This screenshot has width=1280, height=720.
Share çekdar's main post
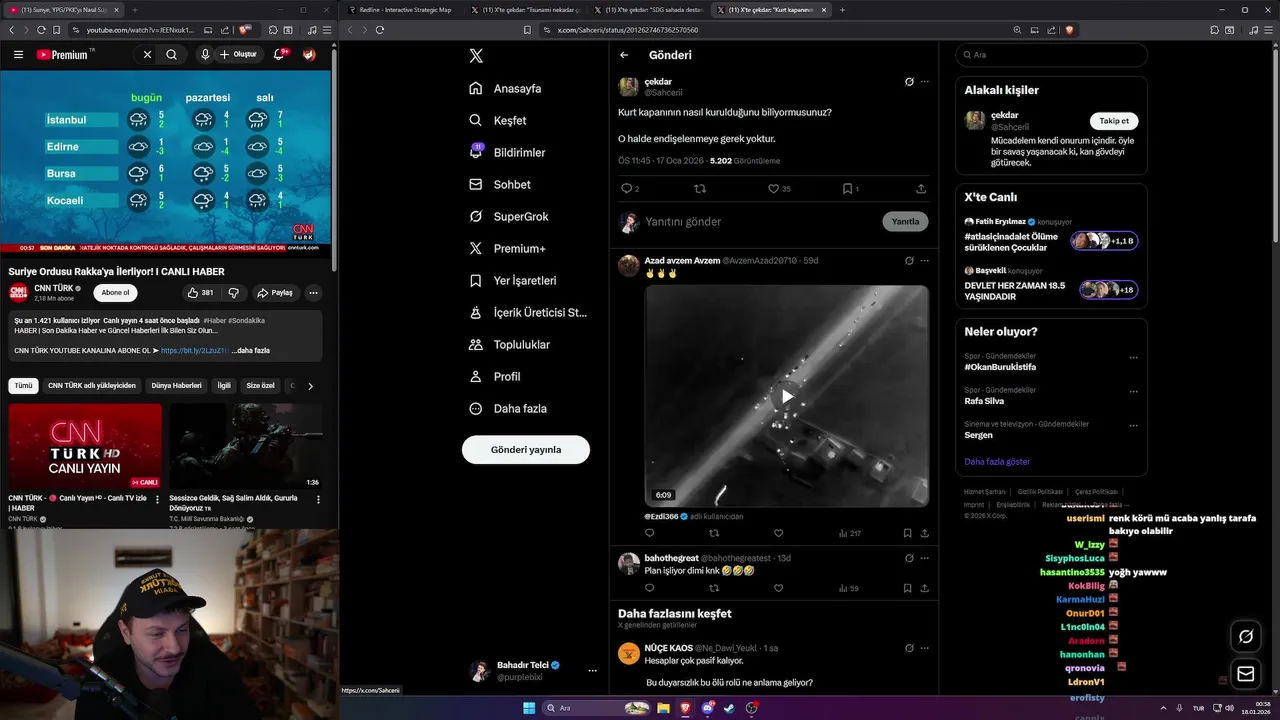[x=921, y=188]
